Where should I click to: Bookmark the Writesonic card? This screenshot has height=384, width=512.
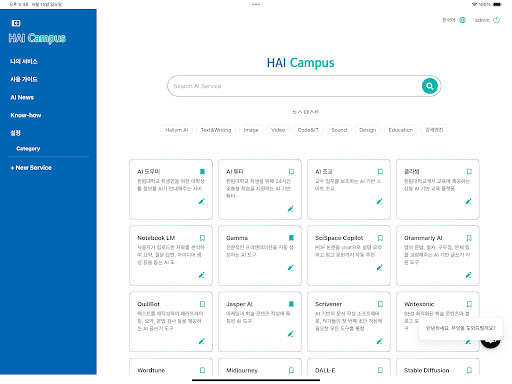469,304
